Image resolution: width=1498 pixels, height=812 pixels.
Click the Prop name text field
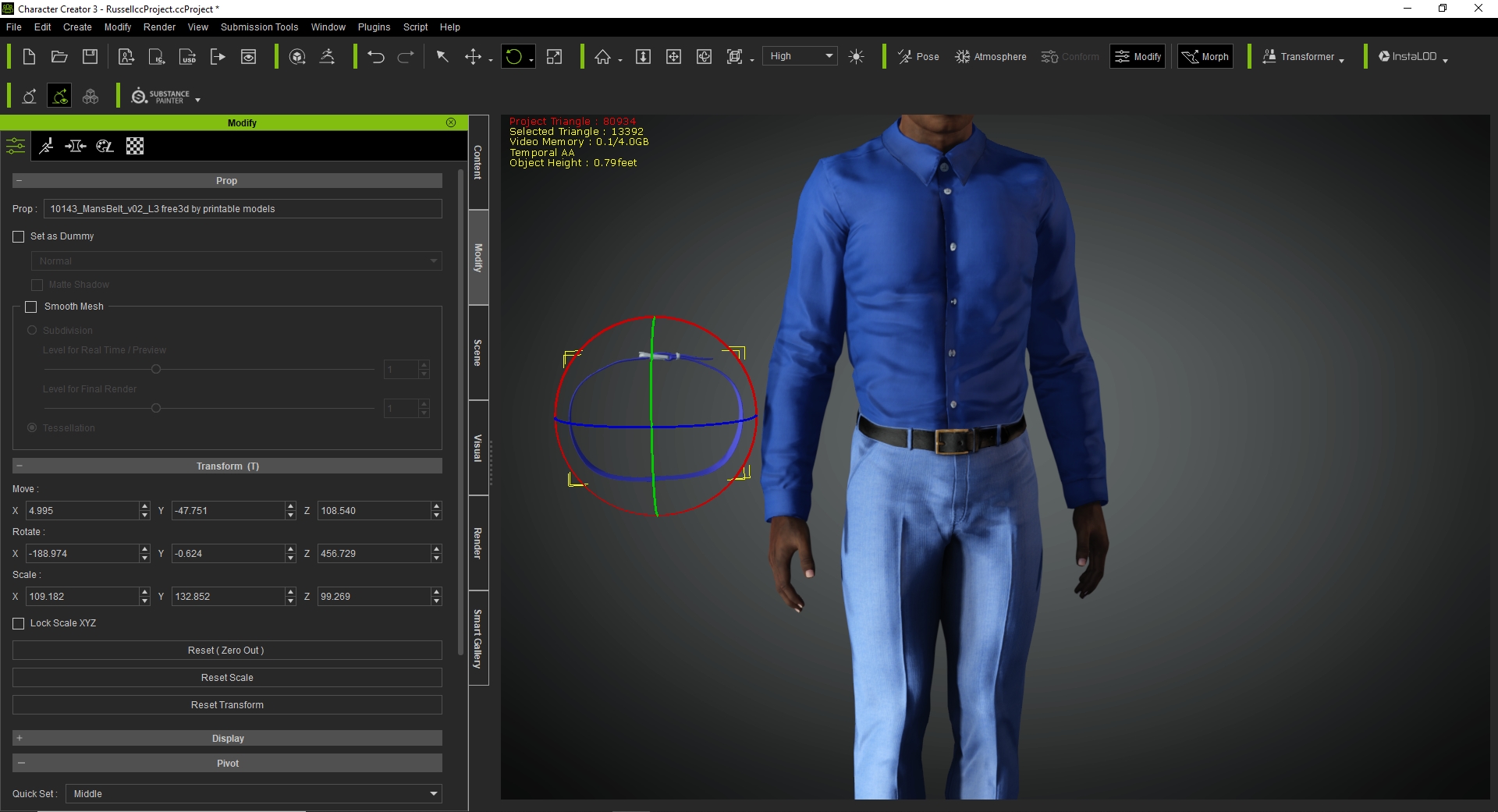click(243, 208)
